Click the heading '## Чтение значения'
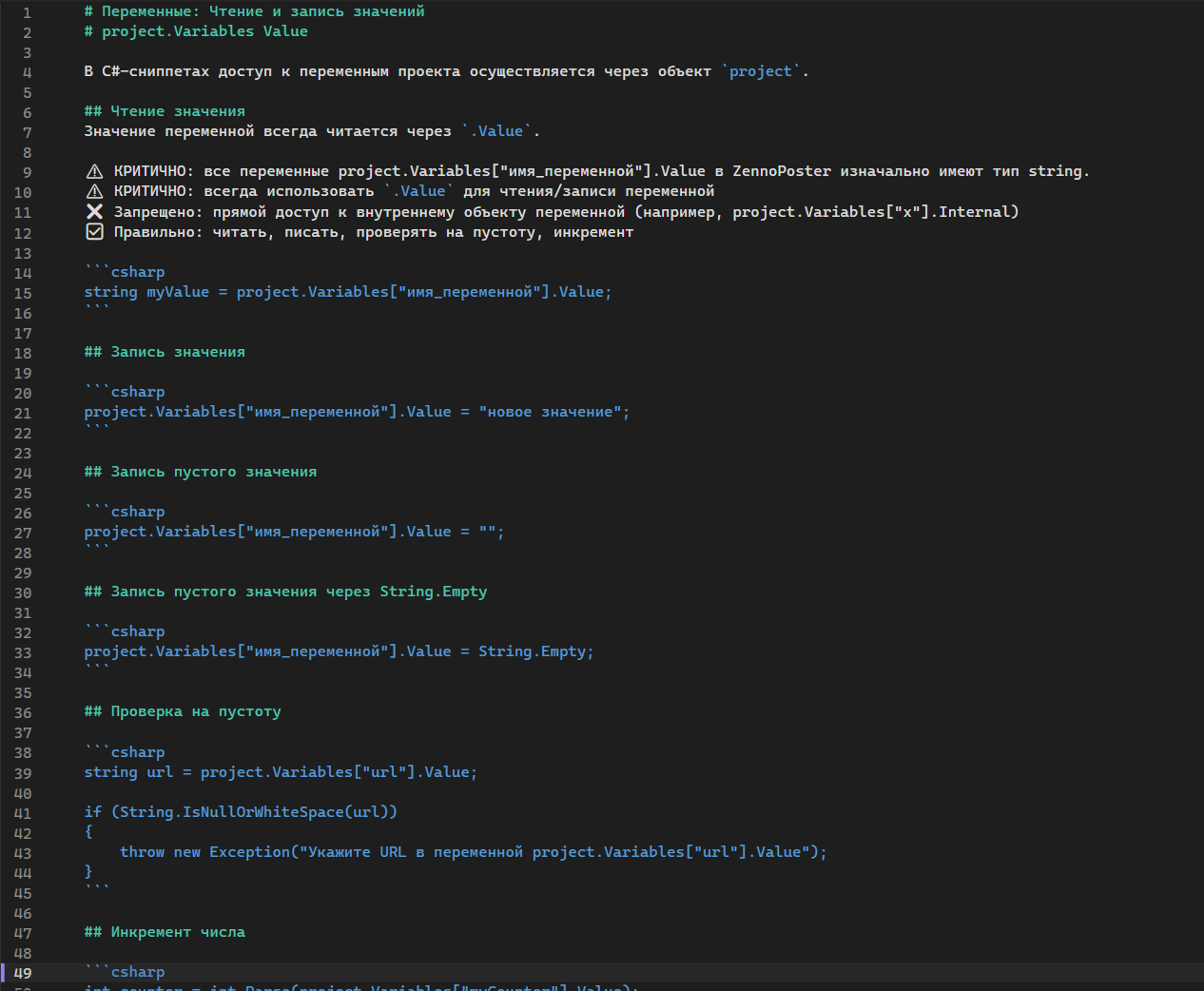Screen dimensions: 1204x991 165,111
